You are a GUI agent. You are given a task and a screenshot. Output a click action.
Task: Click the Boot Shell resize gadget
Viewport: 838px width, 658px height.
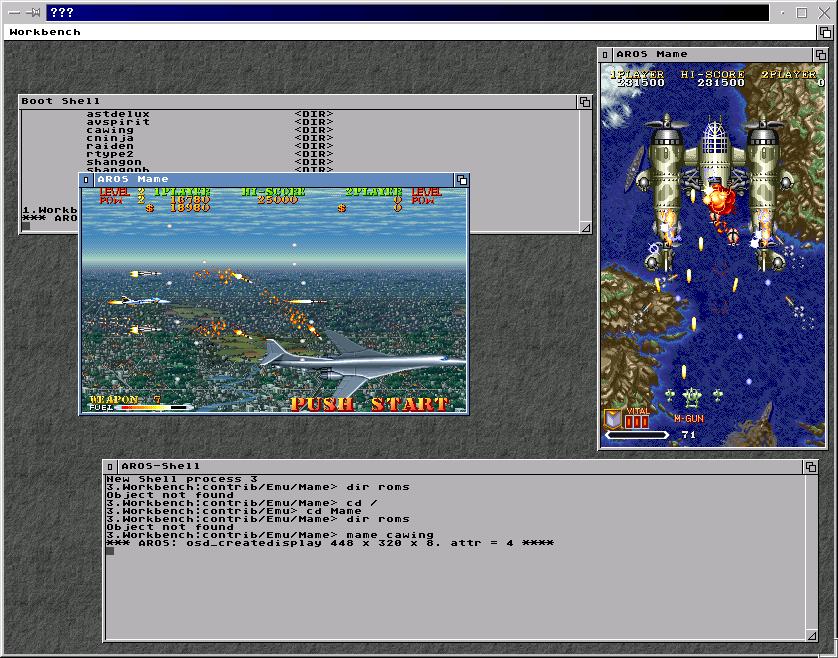(x=585, y=228)
